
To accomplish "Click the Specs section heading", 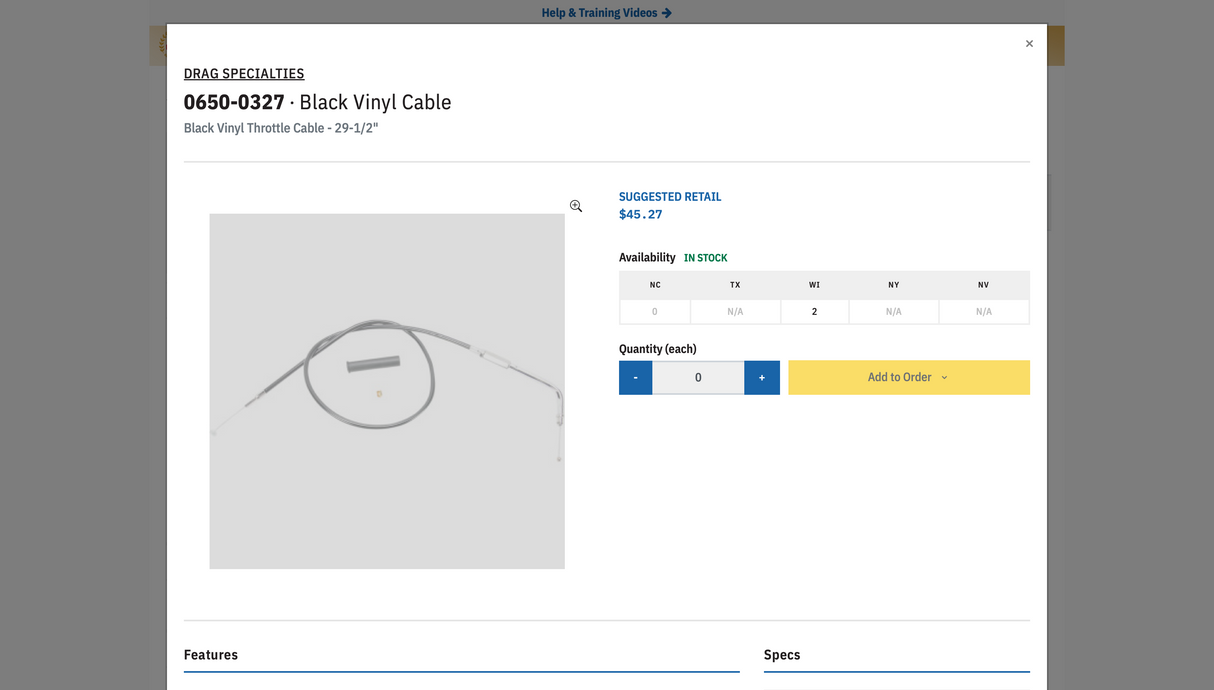I will click(782, 655).
